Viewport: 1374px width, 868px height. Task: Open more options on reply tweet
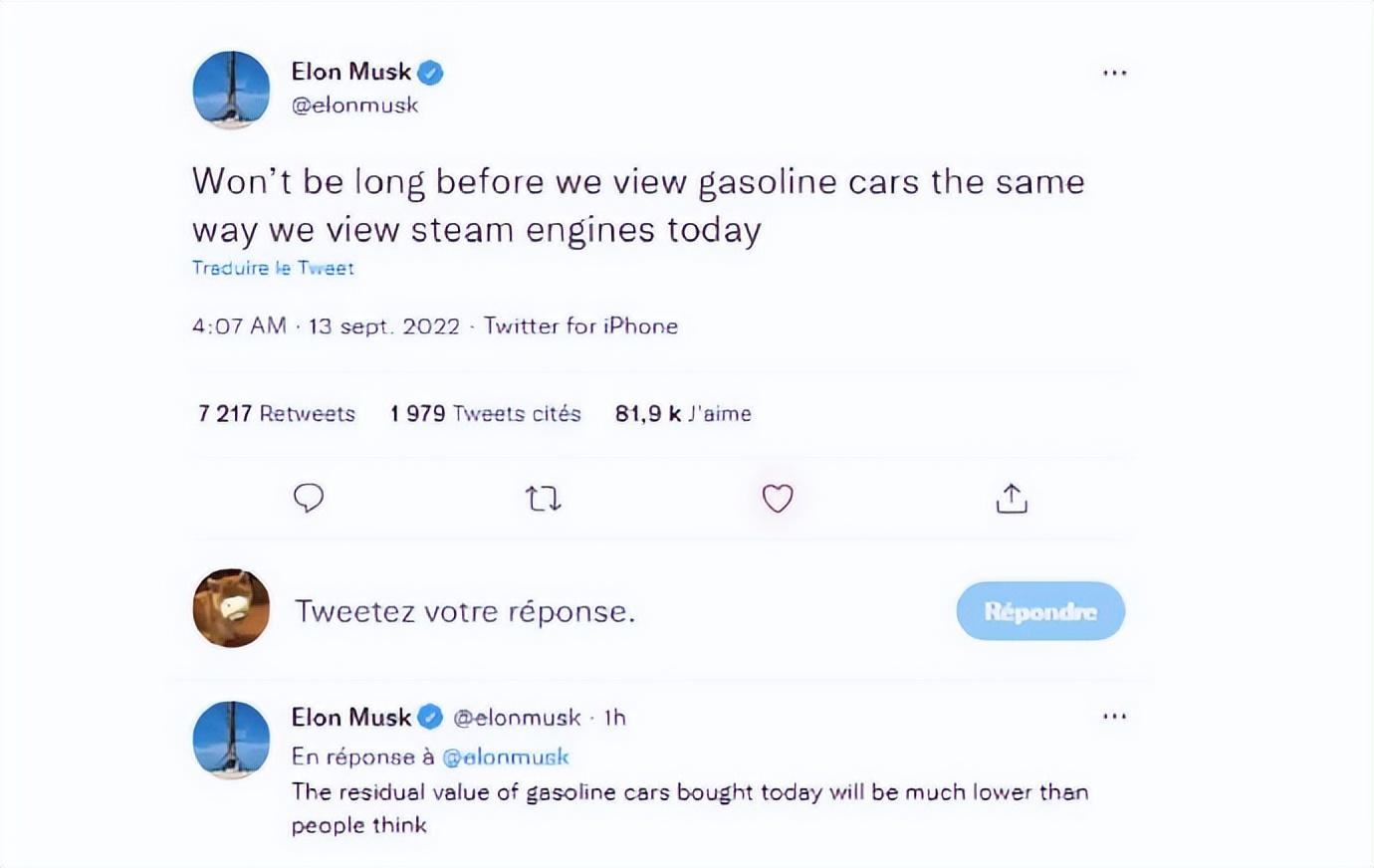1114,716
